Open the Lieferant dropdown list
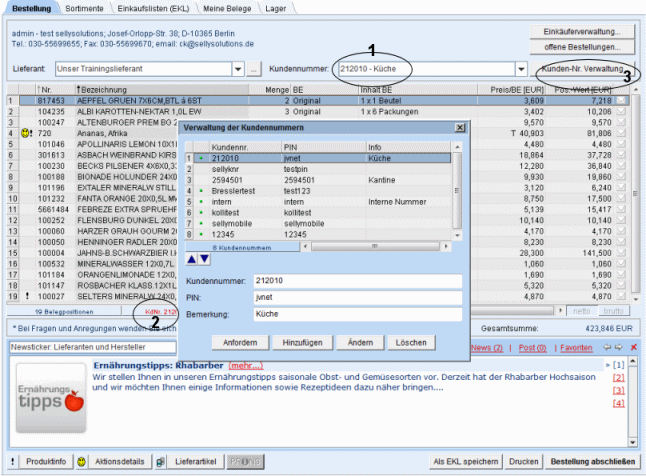 point(238,69)
